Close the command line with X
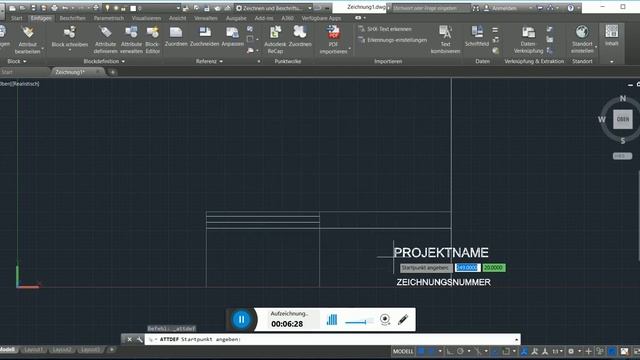Viewport: 640px width, 360px height. pos(129,339)
